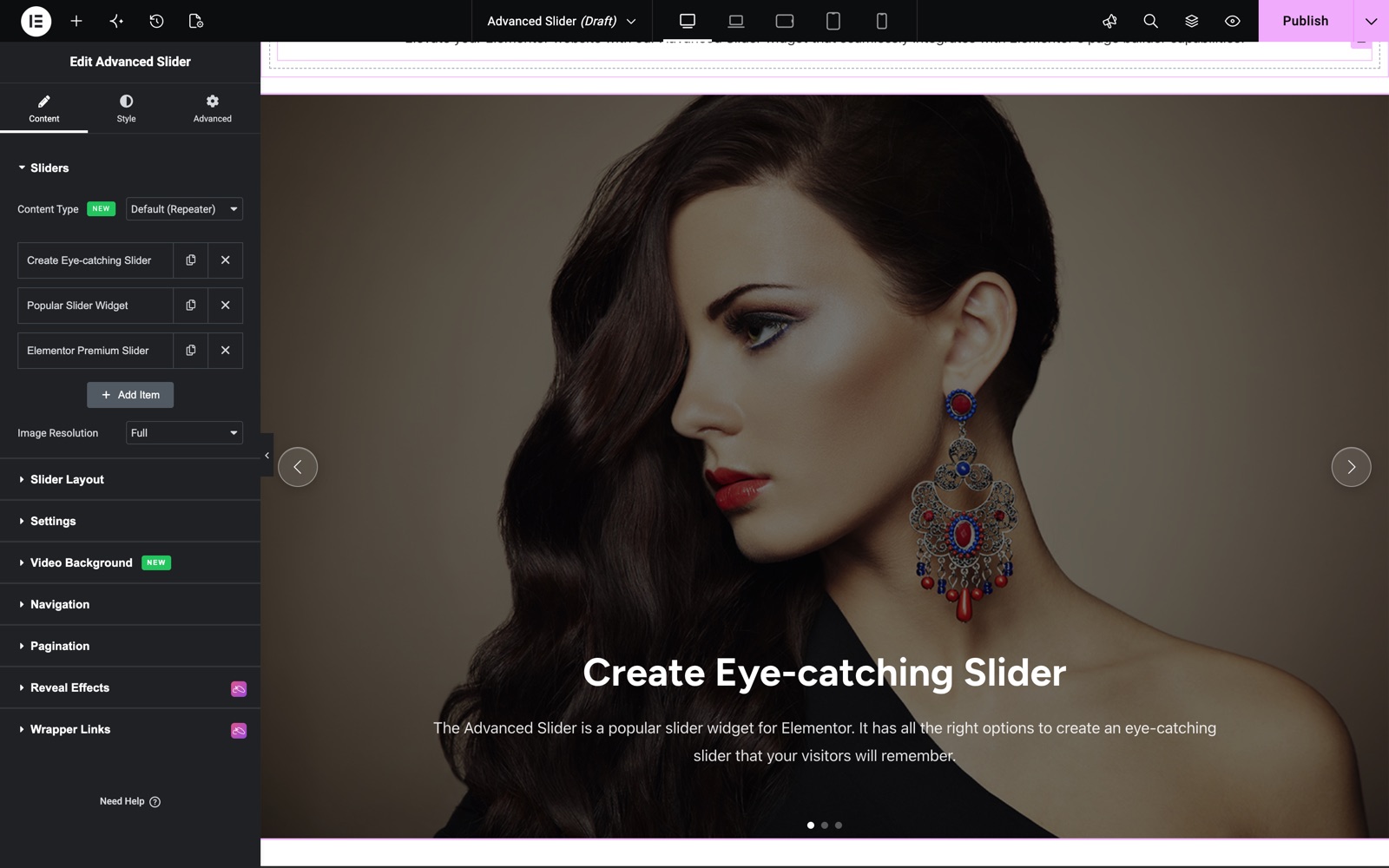Go to the previous slide arrow

298,467
